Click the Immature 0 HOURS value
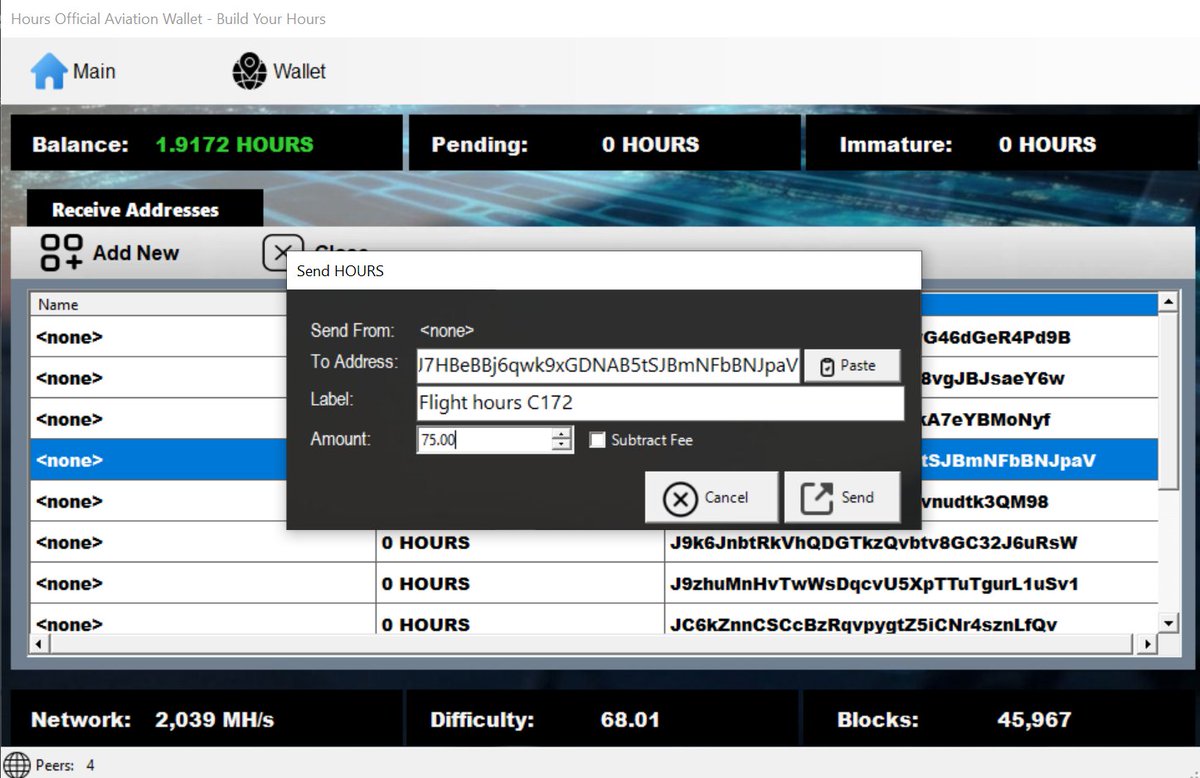 coord(1047,144)
